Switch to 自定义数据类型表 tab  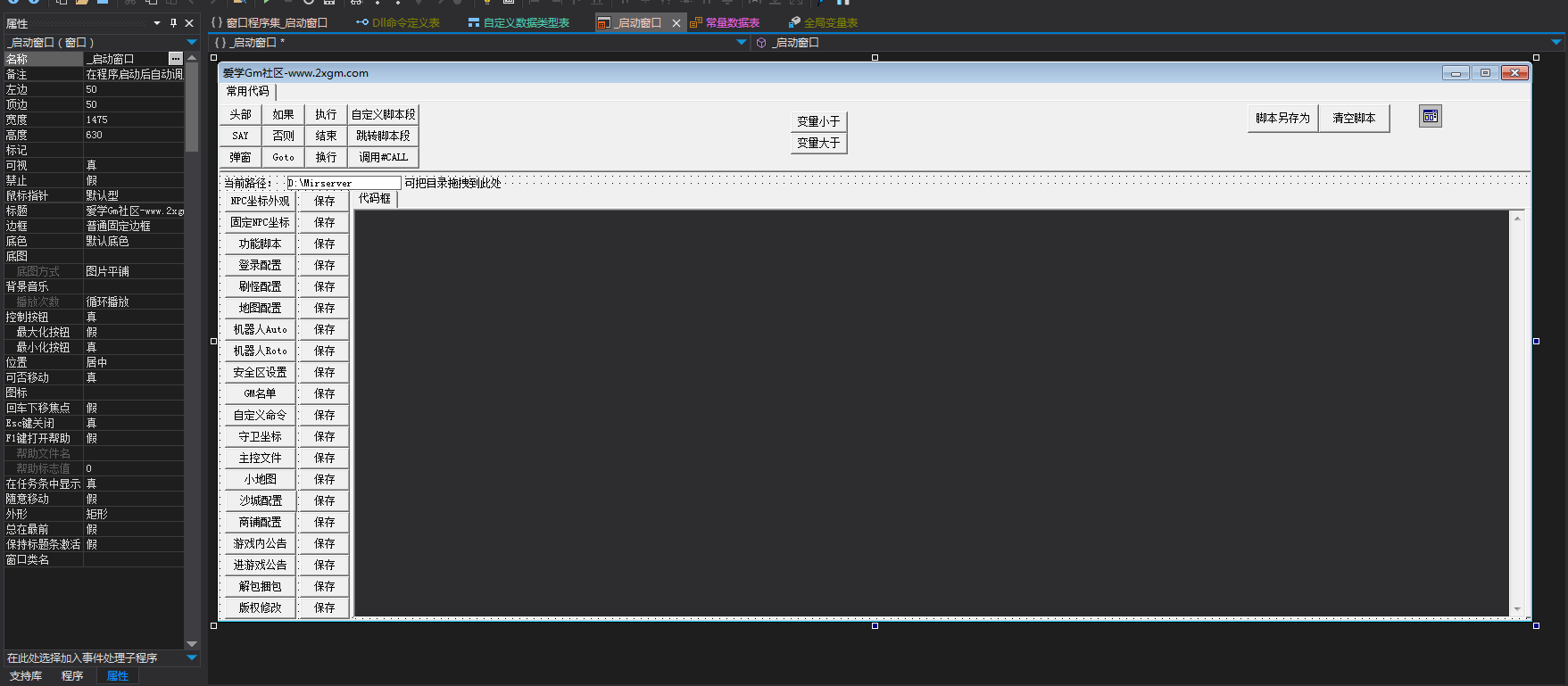pyautogui.click(x=519, y=23)
